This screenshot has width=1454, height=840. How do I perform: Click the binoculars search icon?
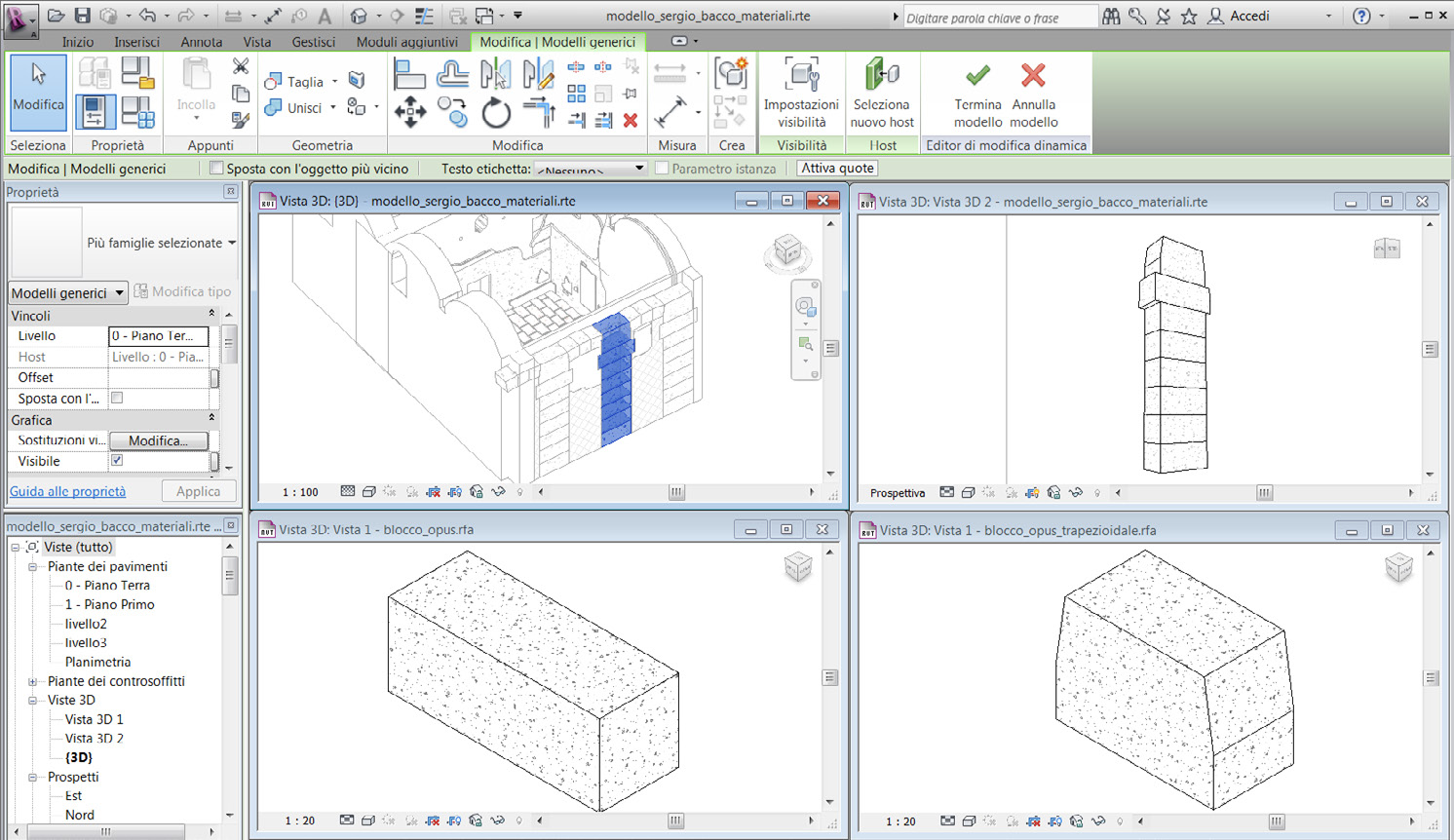click(1111, 16)
